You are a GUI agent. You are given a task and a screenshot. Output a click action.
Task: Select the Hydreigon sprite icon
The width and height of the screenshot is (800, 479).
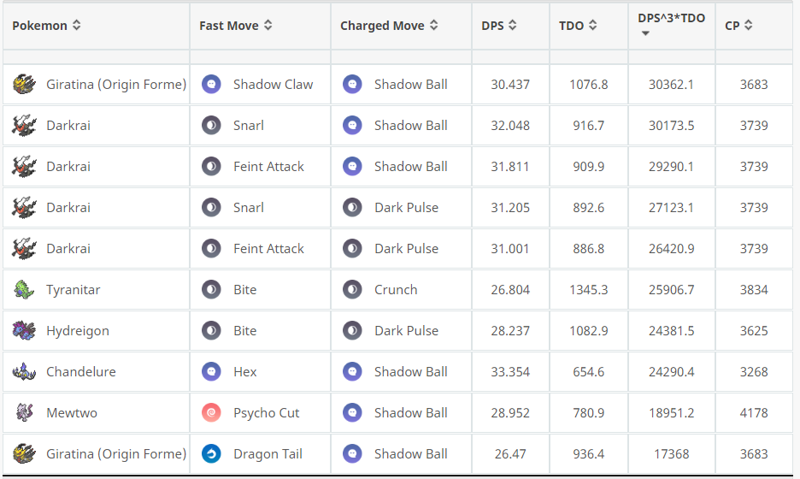24,331
